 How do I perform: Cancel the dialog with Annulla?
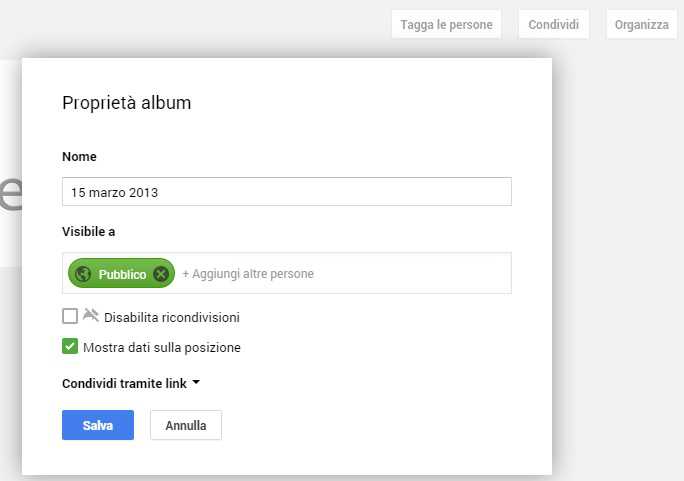tap(186, 425)
